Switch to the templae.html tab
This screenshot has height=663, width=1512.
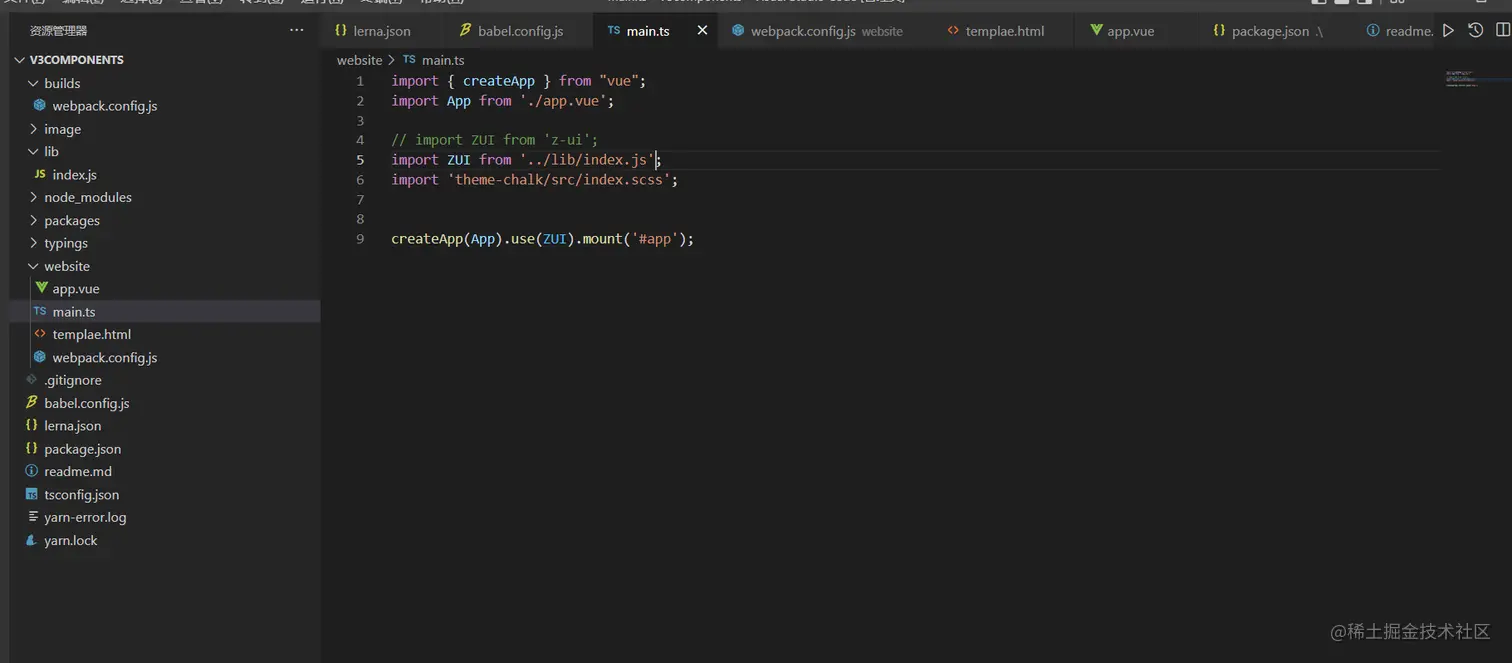[1004, 31]
